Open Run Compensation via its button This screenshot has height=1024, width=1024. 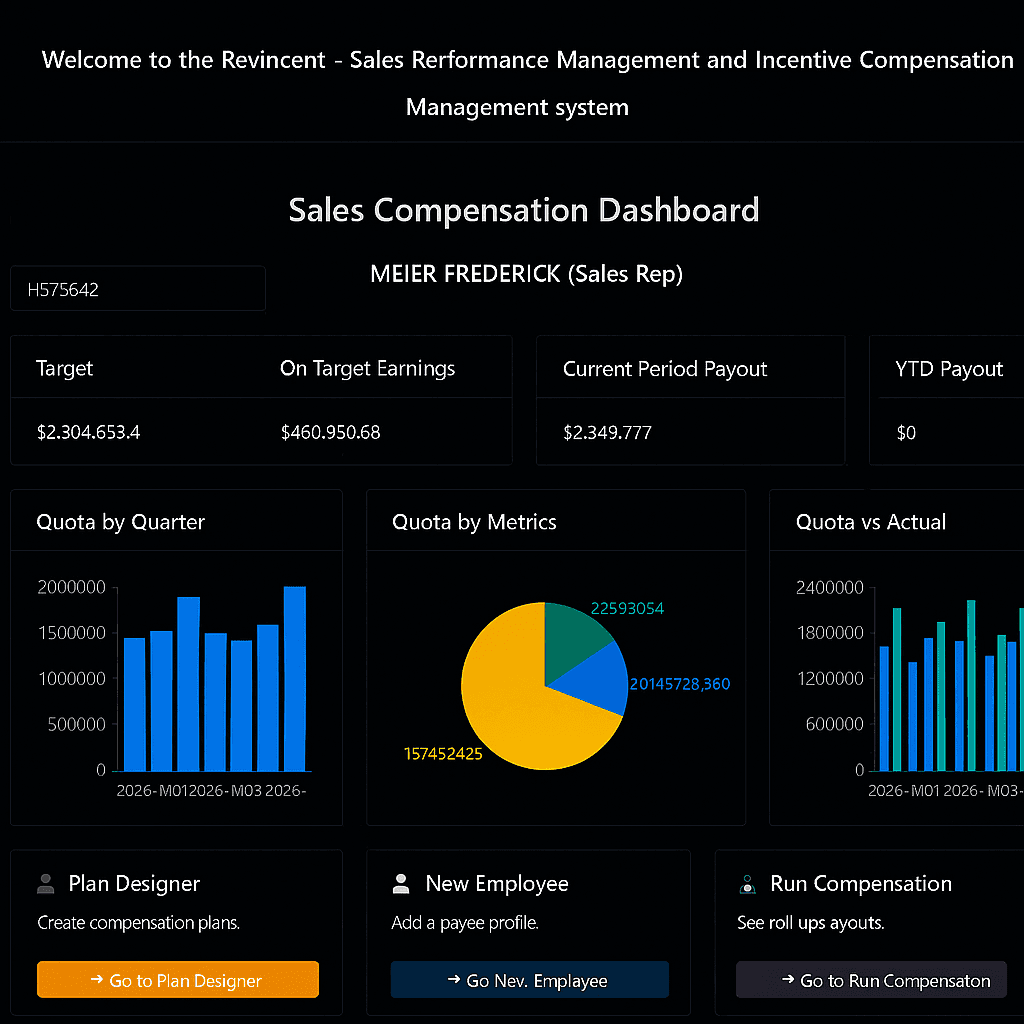871,981
